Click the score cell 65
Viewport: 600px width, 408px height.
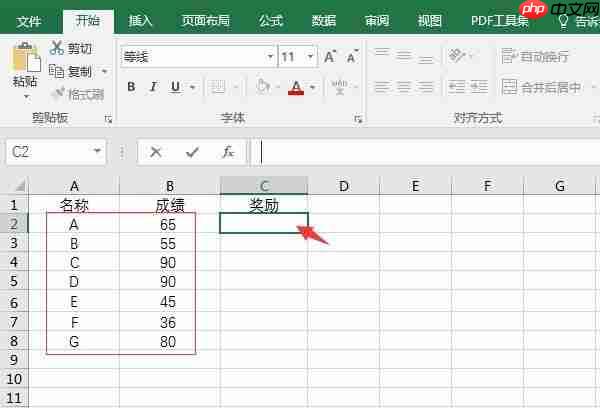(x=168, y=225)
